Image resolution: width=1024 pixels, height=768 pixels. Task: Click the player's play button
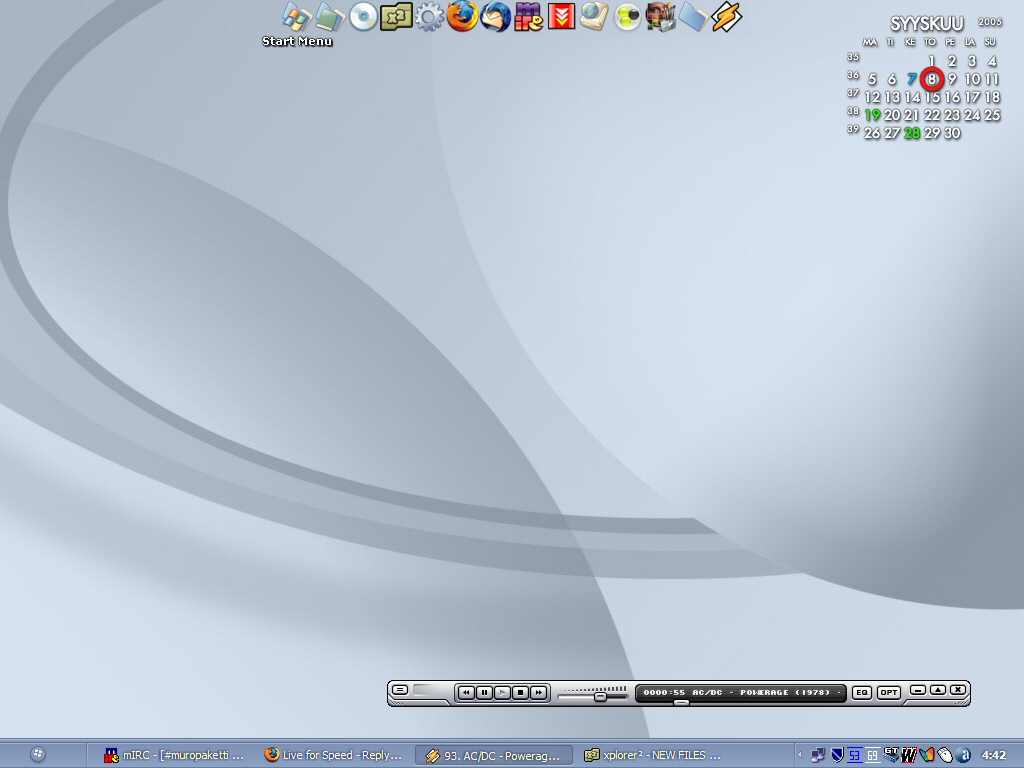point(502,692)
